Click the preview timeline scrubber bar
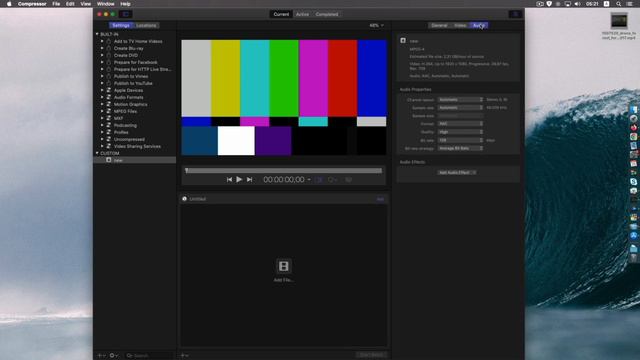The height and width of the screenshot is (360, 640). pyautogui.click(x=284, y=171)
